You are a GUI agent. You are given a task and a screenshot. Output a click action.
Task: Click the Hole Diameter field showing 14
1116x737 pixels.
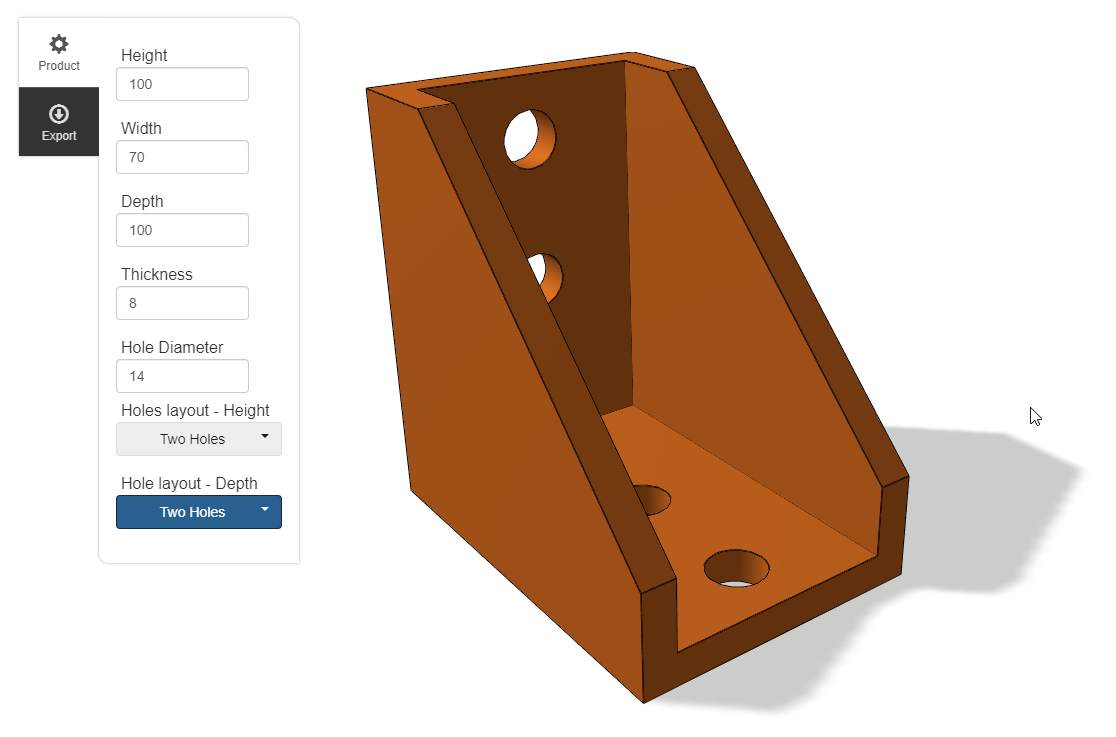(182, 376)
